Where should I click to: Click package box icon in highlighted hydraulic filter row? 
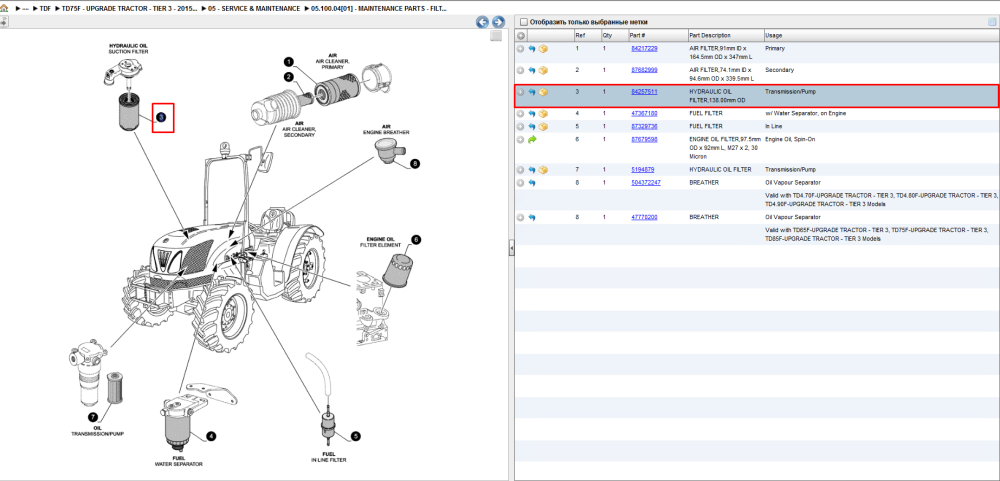[543, 92]
